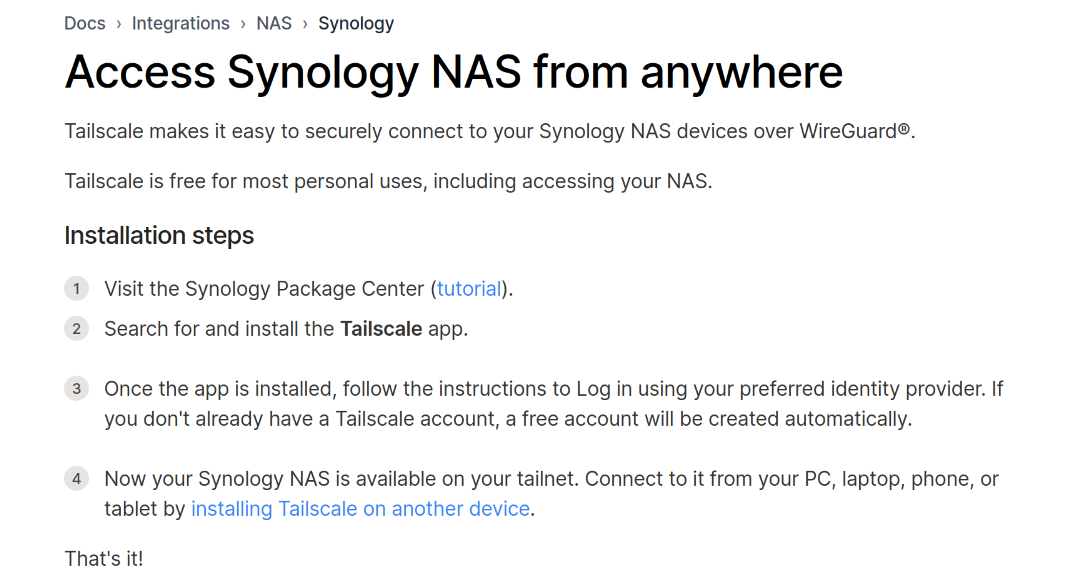Click the step 3 identity provider instructions
The image size is (1070, 588).
[553, 404]
